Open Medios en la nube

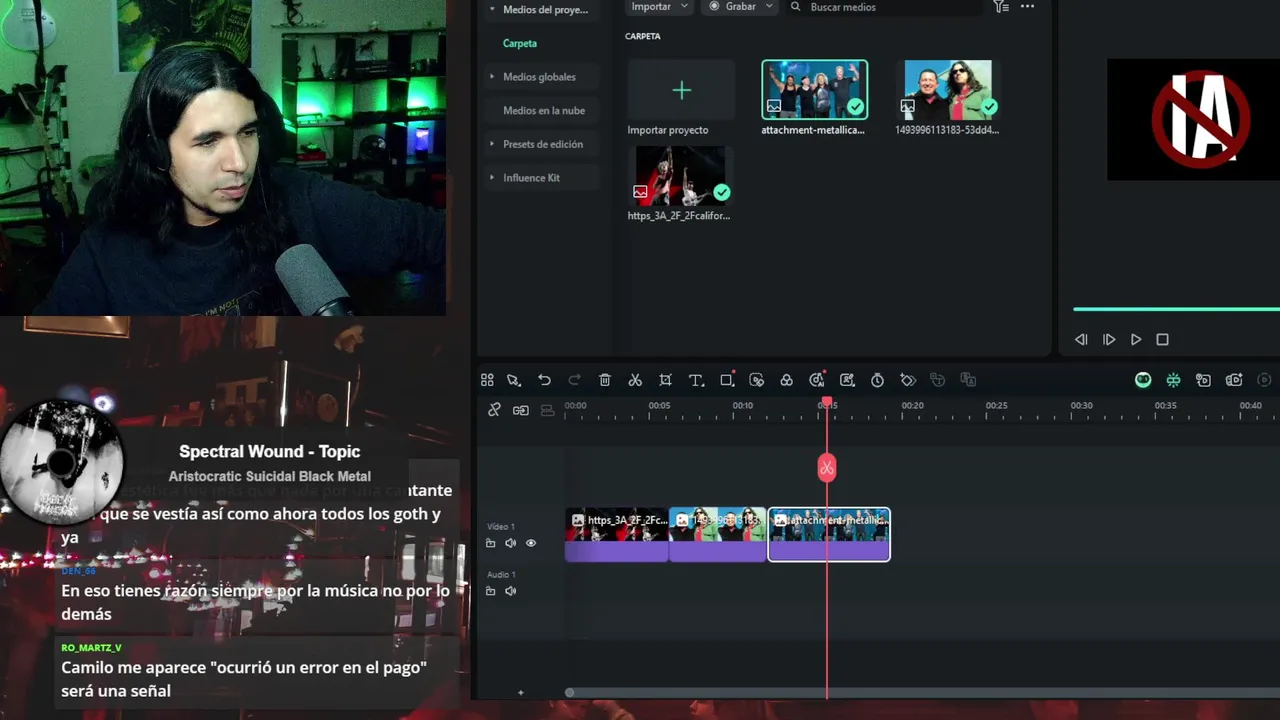coord(544,110)
